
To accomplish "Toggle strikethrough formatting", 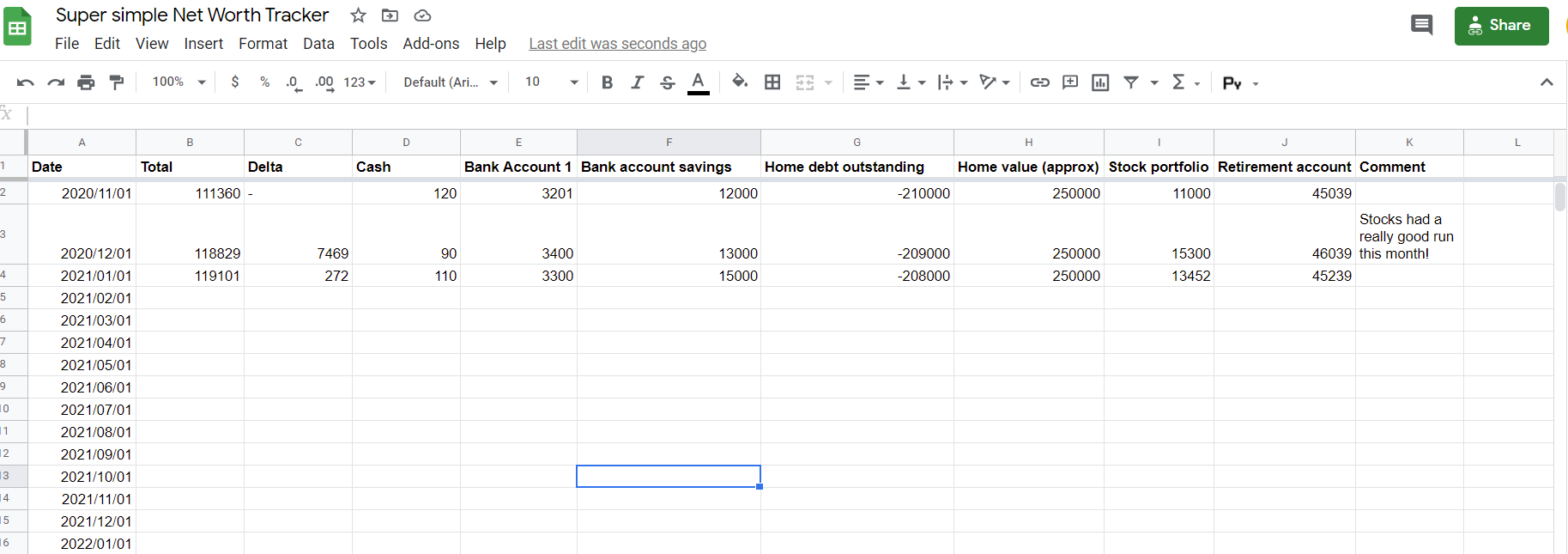I will tap(667, 82).
